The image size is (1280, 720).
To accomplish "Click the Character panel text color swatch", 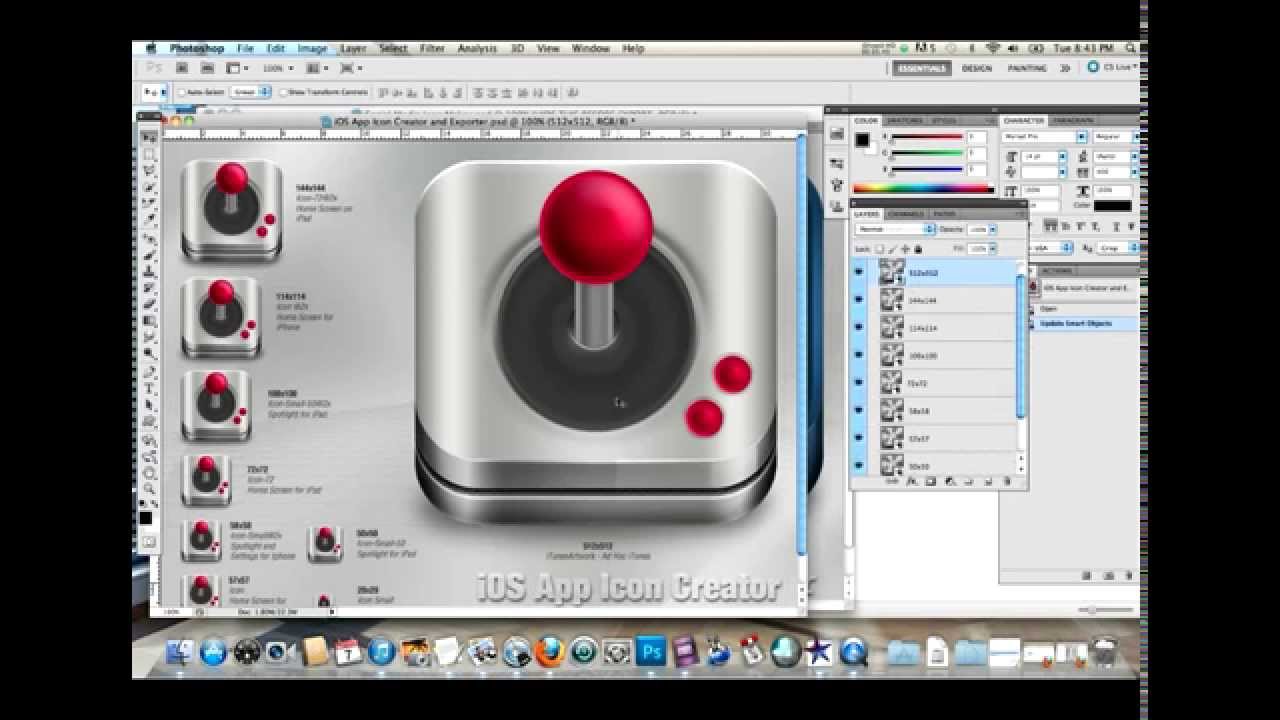I will coord(1112,206).
